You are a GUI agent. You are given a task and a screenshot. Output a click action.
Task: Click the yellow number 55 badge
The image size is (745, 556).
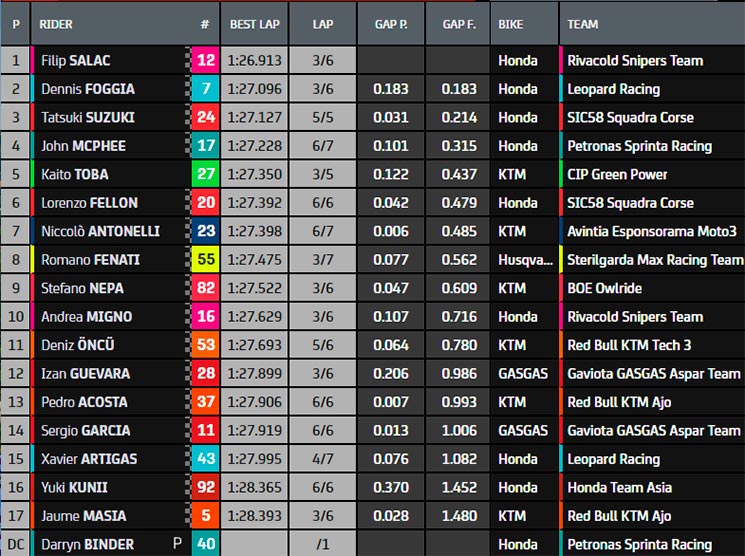pyautogui.click(x=205, y=259)
